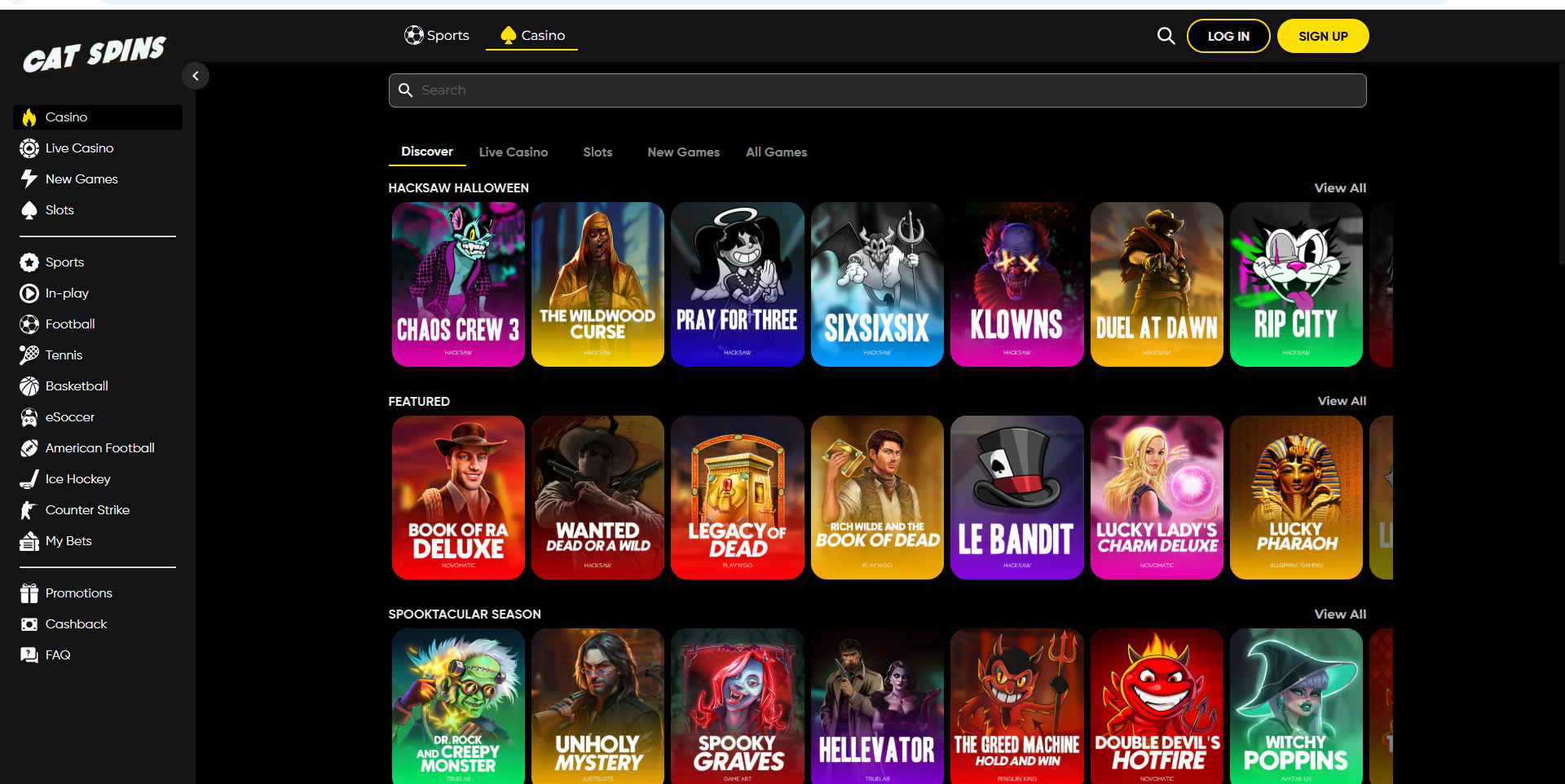Select the All Games tab
The image size is (1565, 784).
[776, 152]
